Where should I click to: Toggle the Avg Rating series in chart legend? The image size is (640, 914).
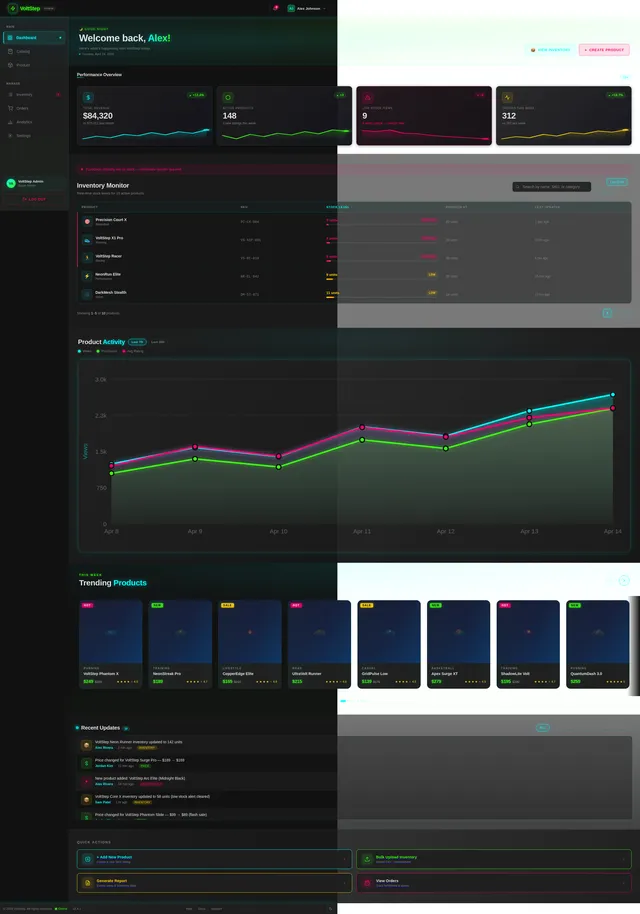pos(133,351)
